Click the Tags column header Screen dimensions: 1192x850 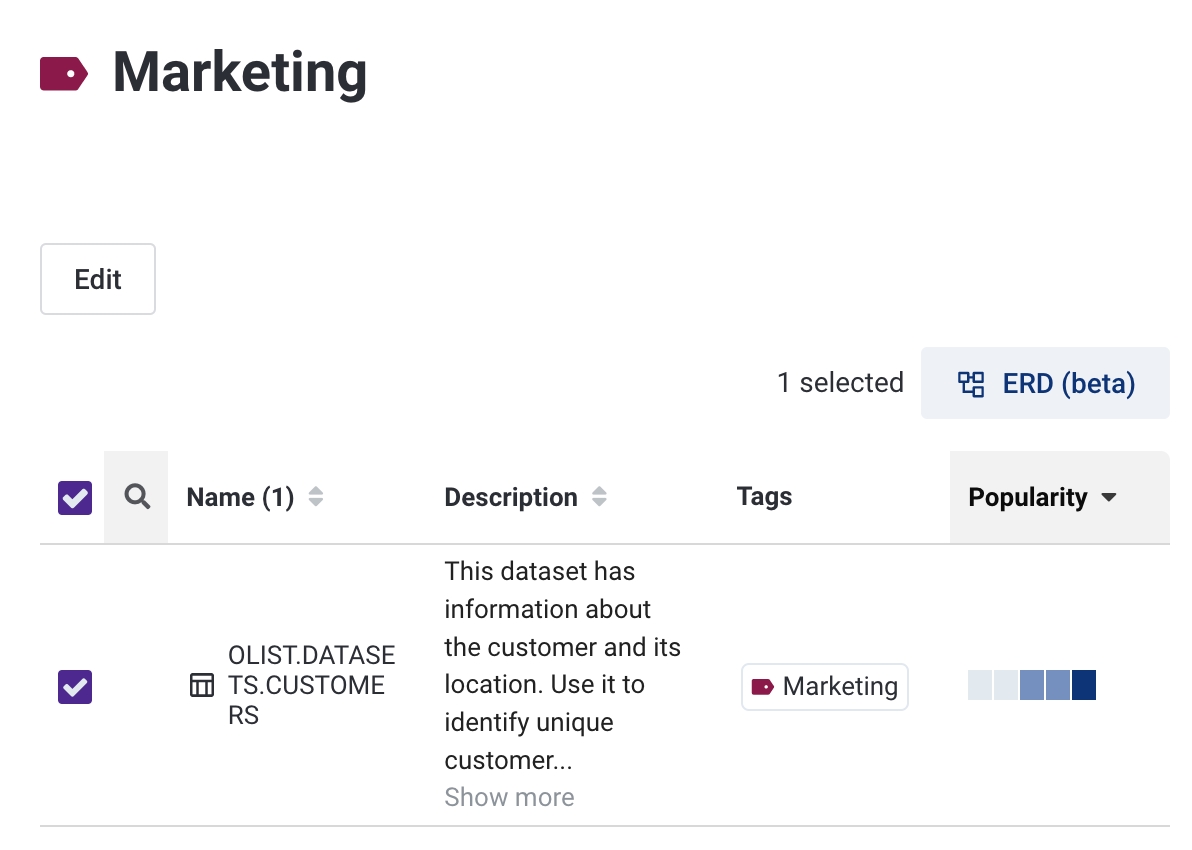[x=764, y=497]
